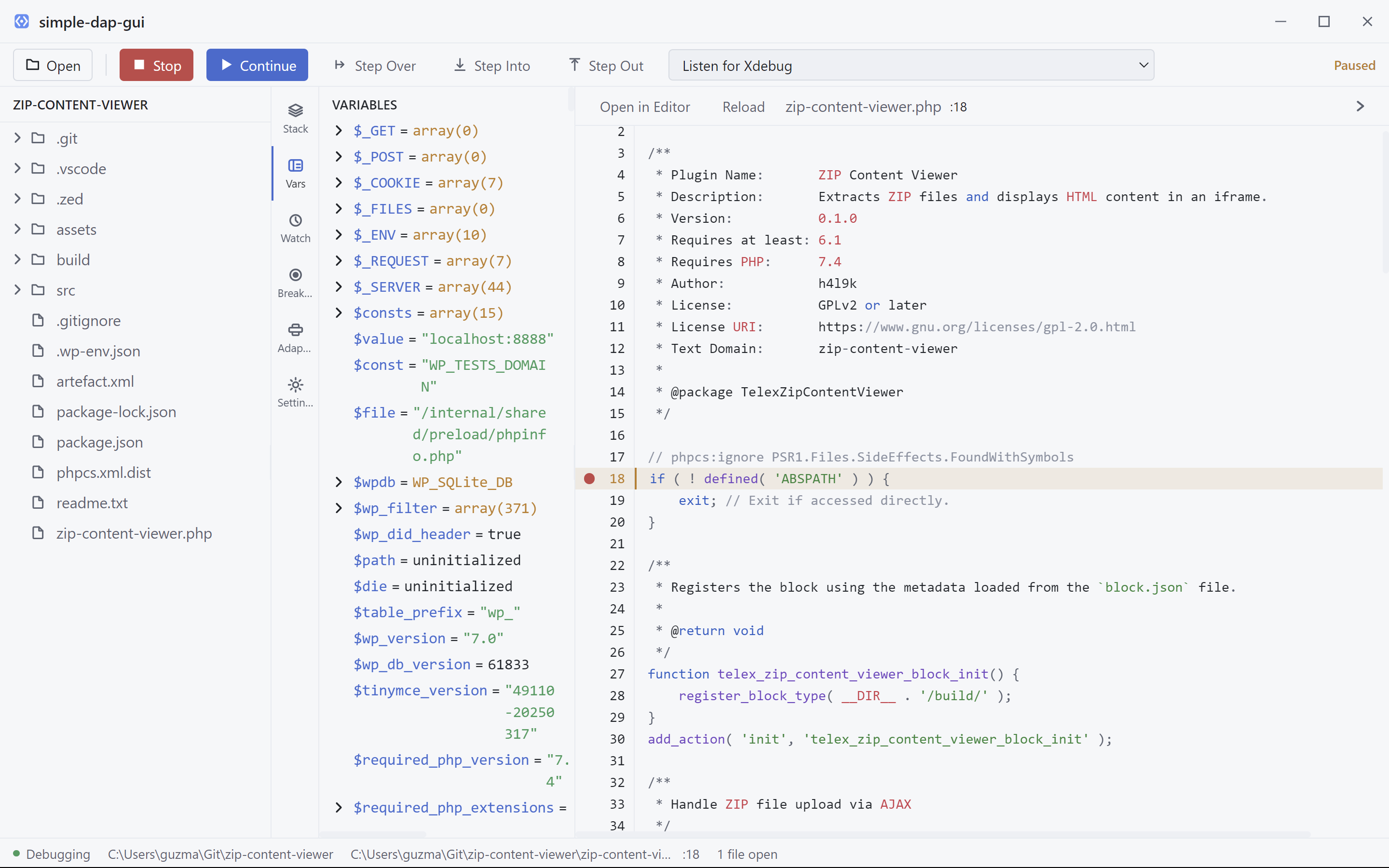Open the phpcs.xml.dist file
The width and height of the screenshot is (1389, 868).
(136, 473)
